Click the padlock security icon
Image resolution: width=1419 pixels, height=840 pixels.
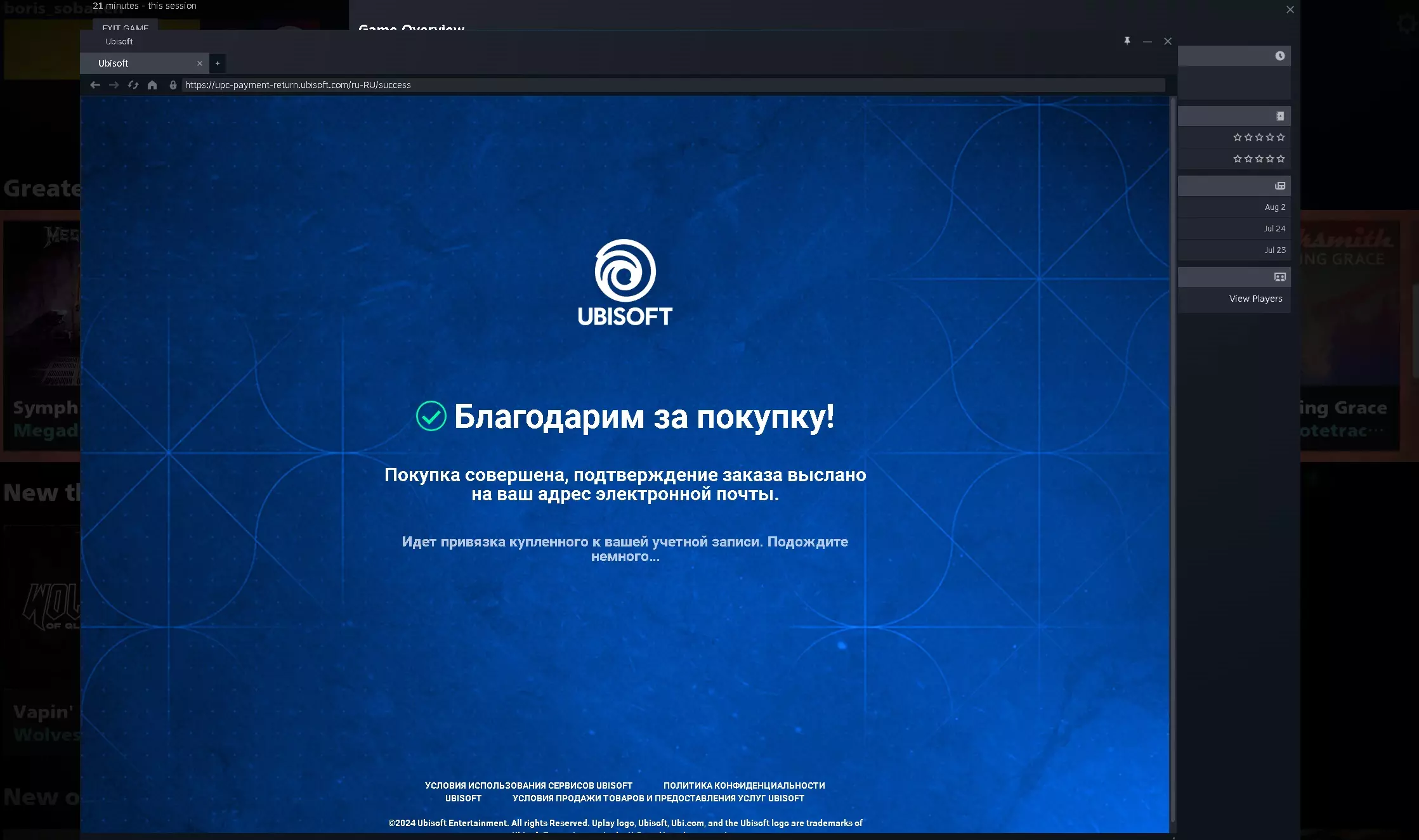pyautogui.click(x=173, y=85)
